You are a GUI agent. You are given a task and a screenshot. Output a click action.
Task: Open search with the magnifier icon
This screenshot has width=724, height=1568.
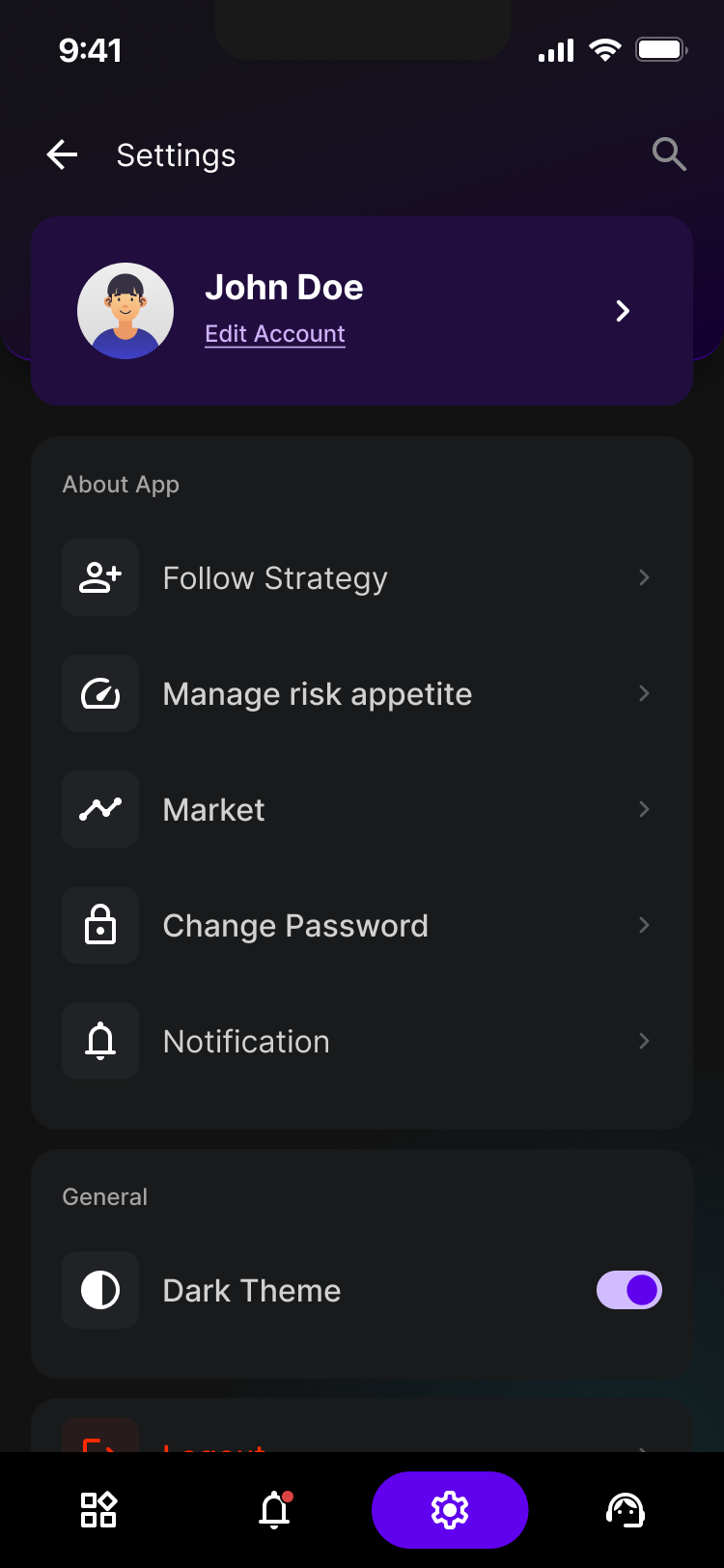click(669, 154)
